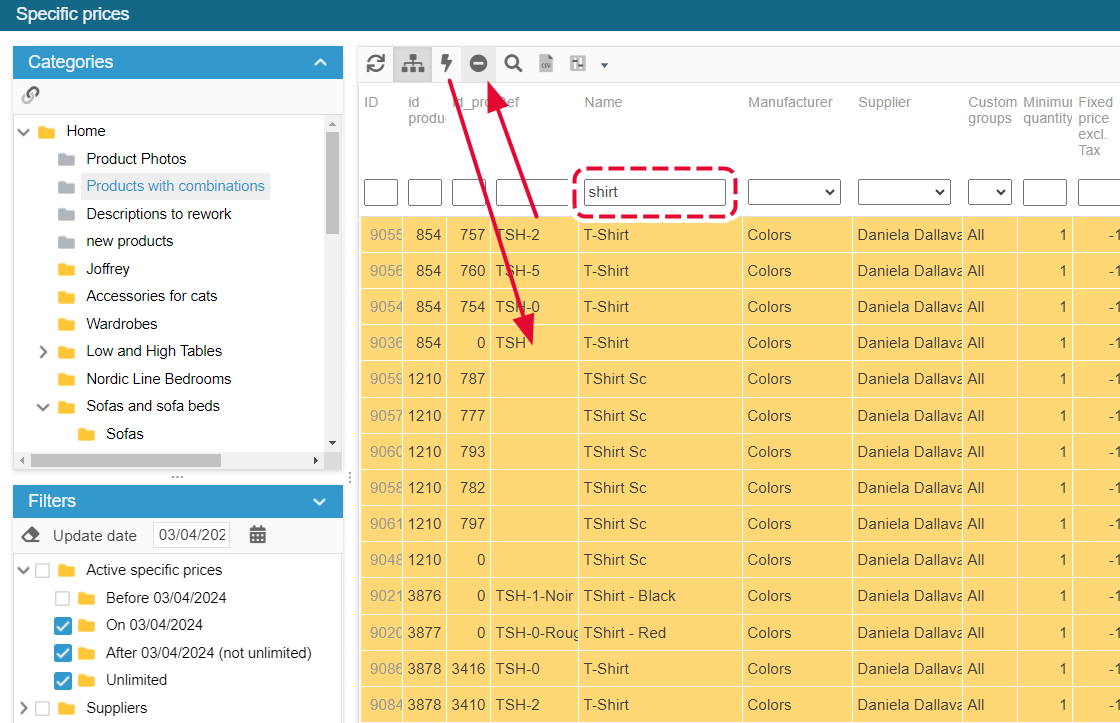Click the chain link icon under Categories
This screenshot has width=1120, height=723.
click(x=31, y=95)
